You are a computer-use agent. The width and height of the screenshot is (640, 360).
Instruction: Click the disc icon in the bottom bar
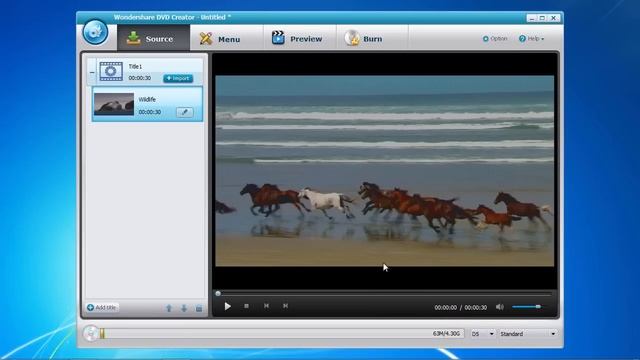[91, 333]
